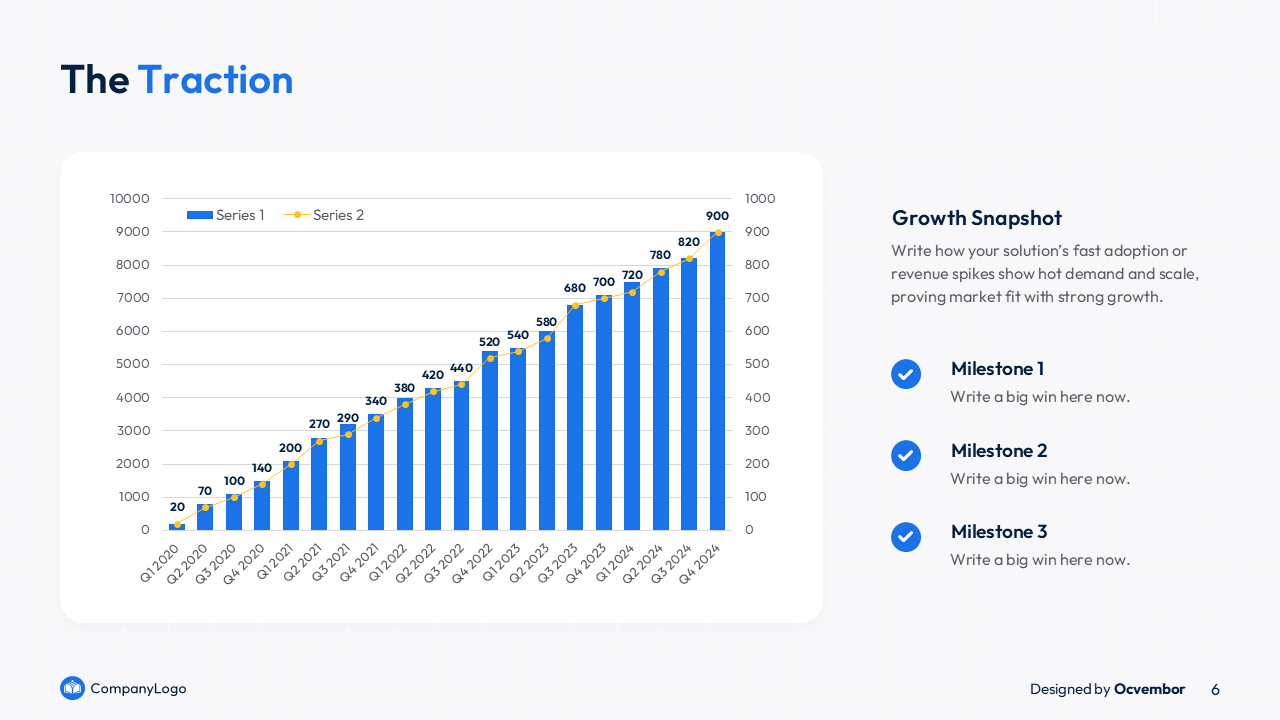The height and width of the screenshot is (720, 1280).
Task: Click the Milestone 1 checkmark icon
Action: coord(905,374)
